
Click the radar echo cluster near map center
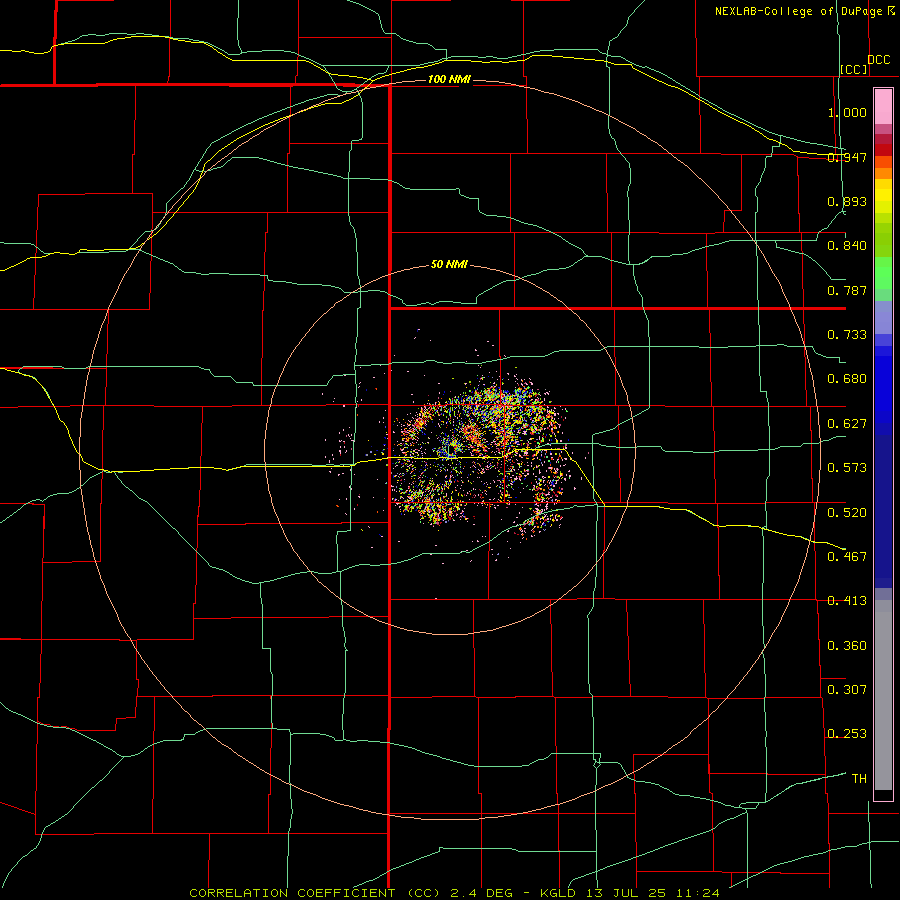[479, 453]
